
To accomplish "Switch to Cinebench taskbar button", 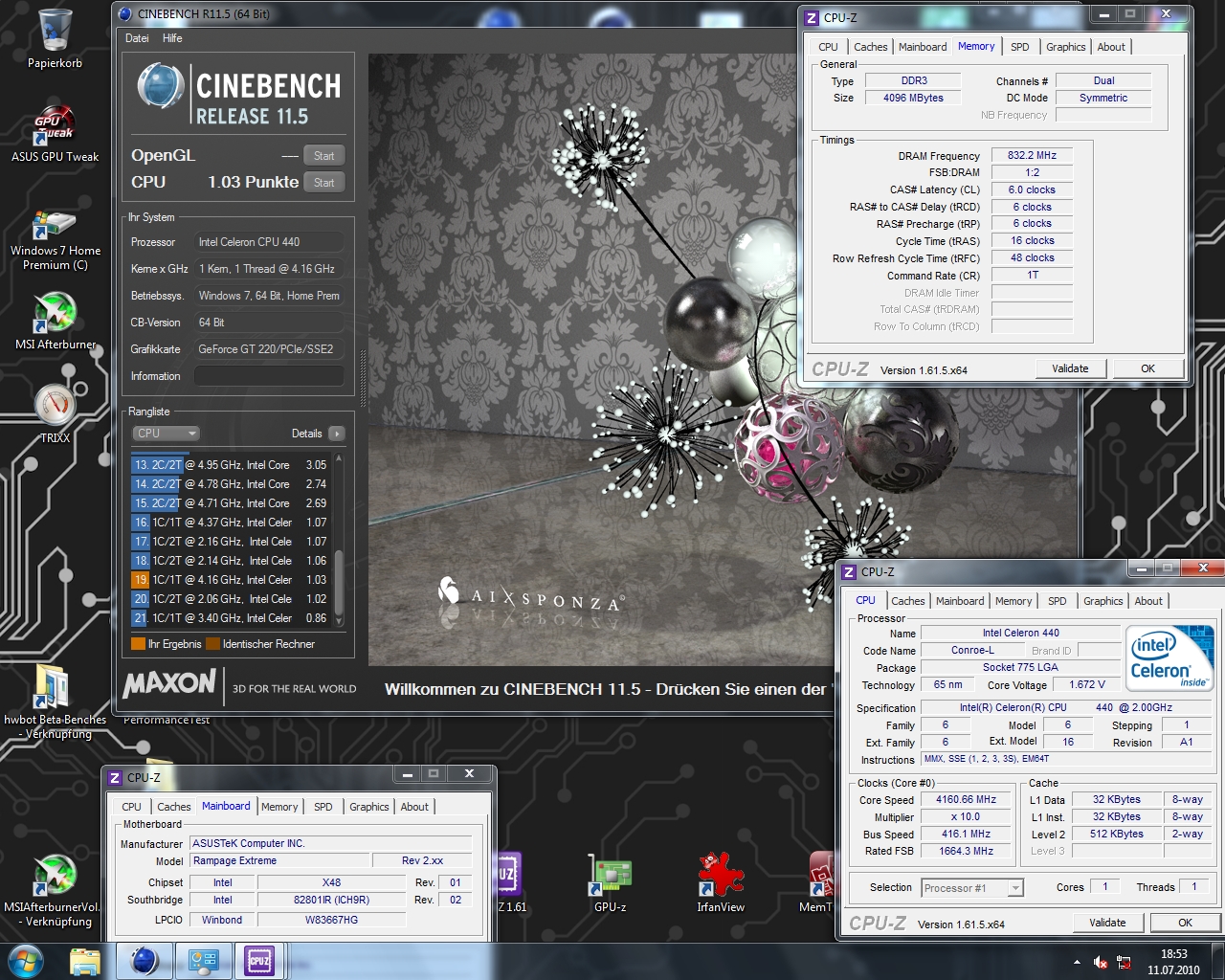I will (x=145, y=961).
